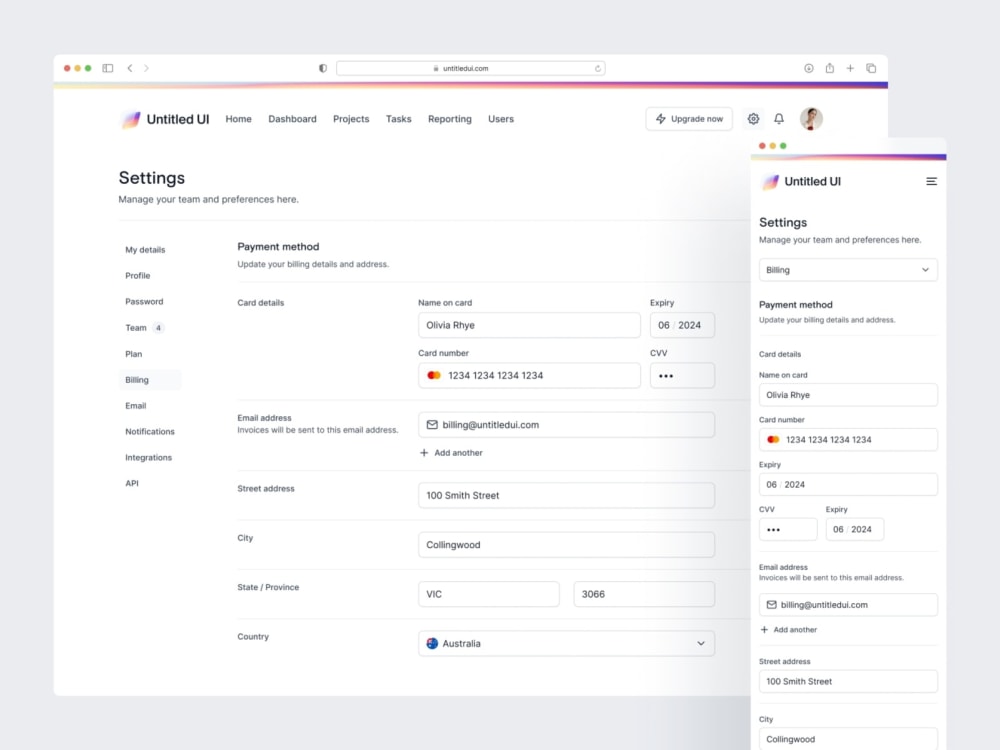The image size is (1000, 750).
Task: Select Integrations in settings sidebar
Action: coord(149,458)
